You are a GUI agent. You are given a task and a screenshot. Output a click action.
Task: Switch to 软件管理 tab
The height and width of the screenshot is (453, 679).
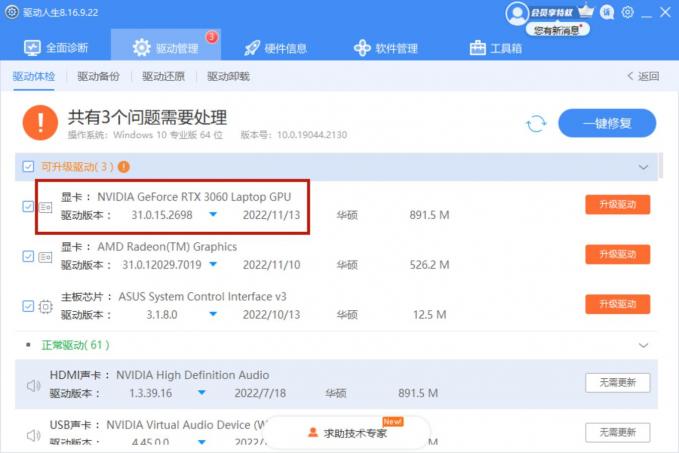(385, 48)
